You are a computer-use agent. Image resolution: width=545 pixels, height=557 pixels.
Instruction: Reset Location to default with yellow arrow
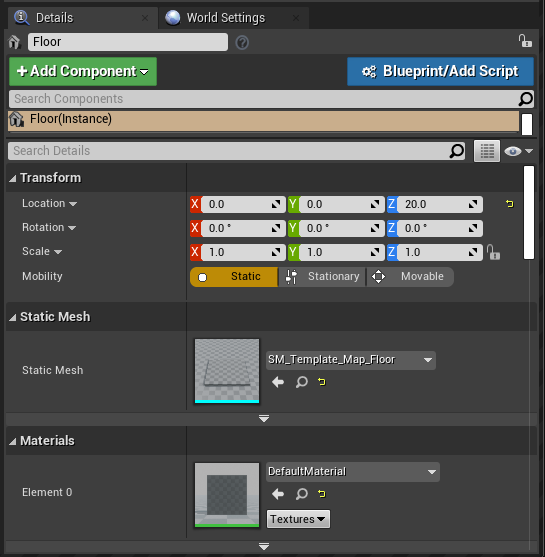pyautogui.click(x=509, y=204)
